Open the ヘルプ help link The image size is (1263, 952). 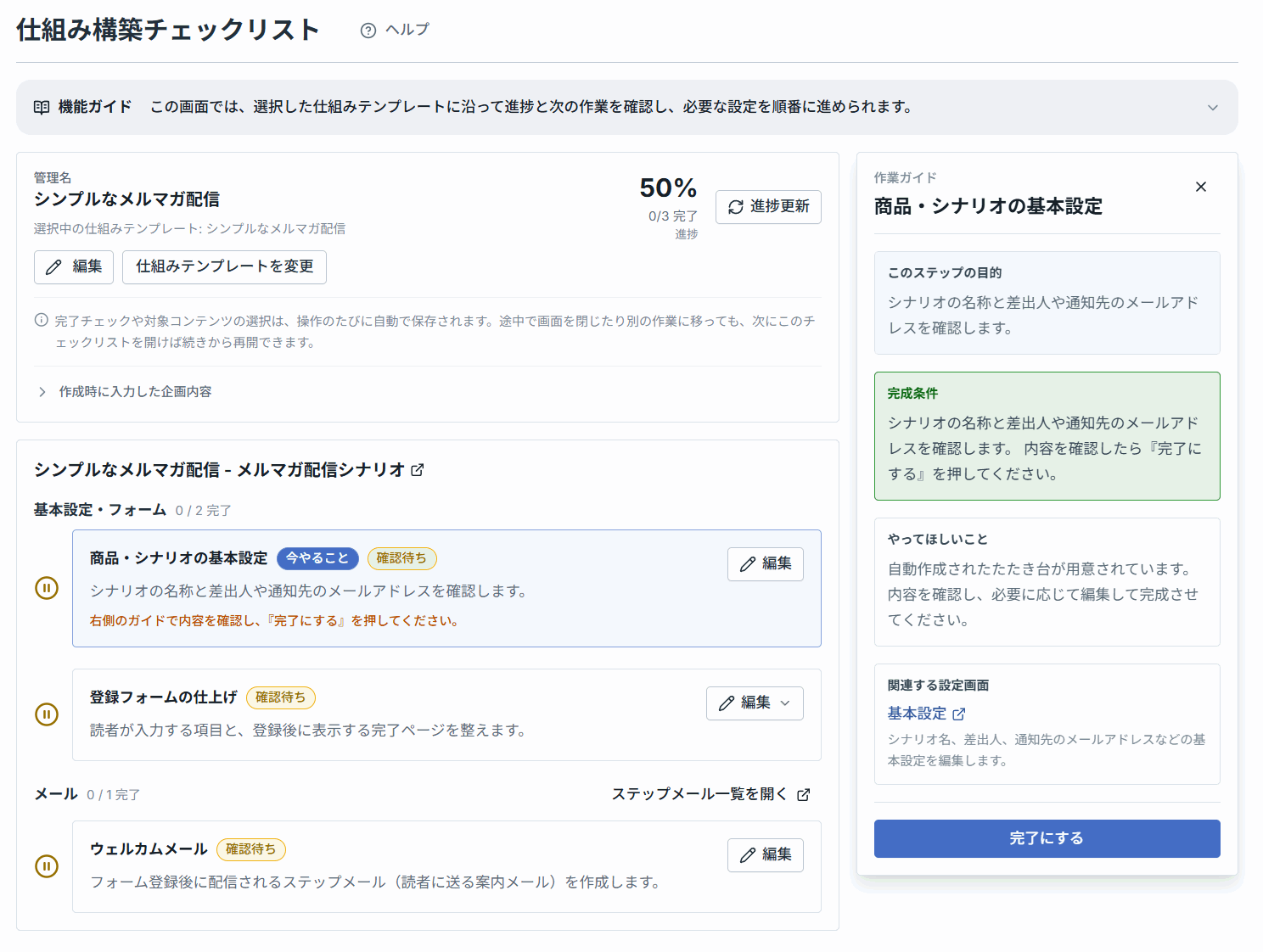(395, 30)
